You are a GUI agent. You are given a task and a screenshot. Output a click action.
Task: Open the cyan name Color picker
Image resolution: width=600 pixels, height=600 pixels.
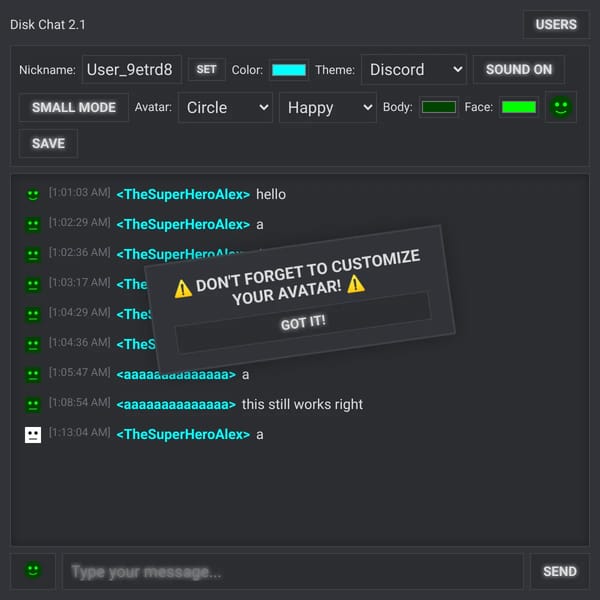click(289, 70)
